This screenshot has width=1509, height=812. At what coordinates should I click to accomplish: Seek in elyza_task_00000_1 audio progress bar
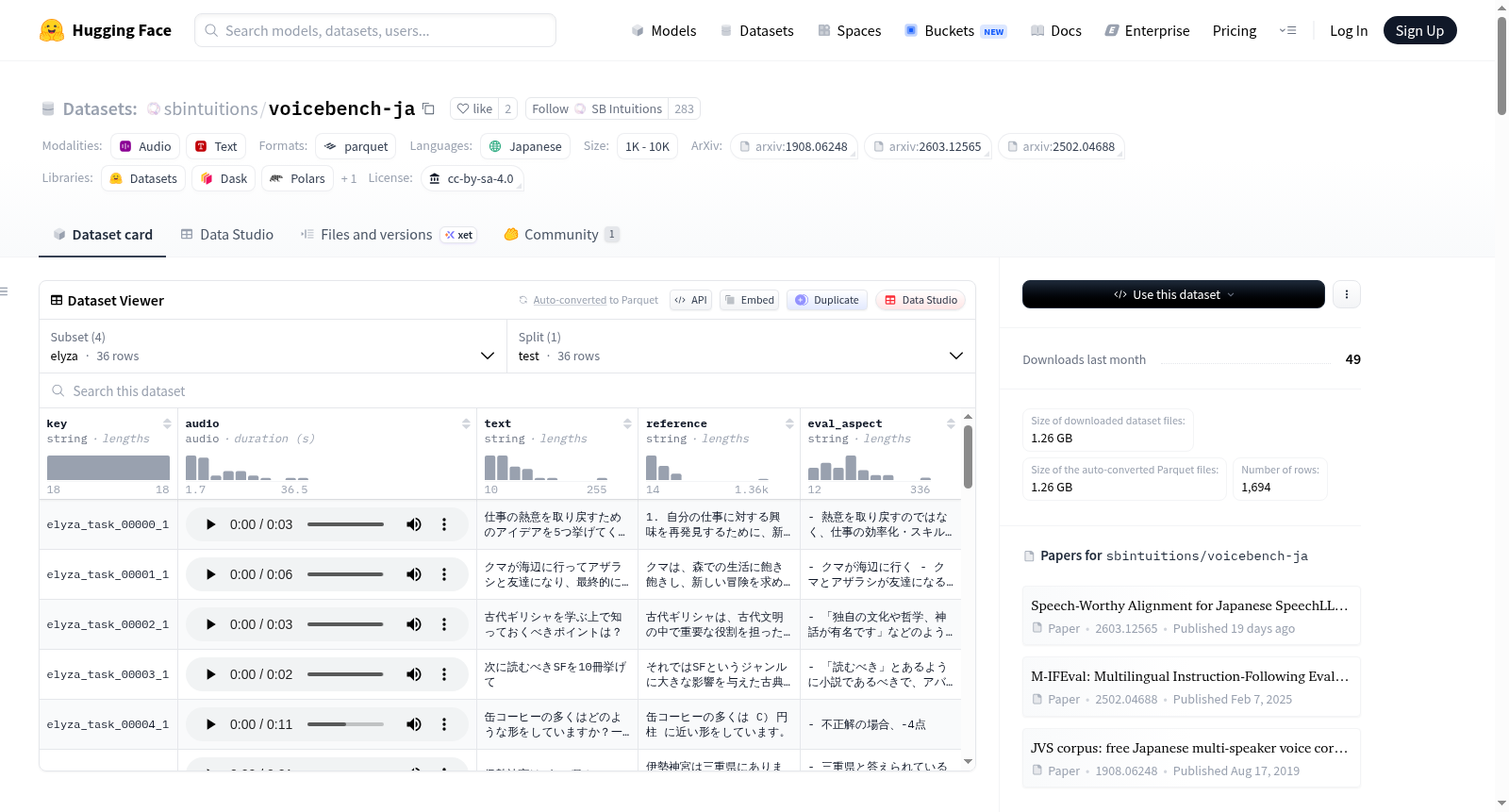(x=345, y=524)
